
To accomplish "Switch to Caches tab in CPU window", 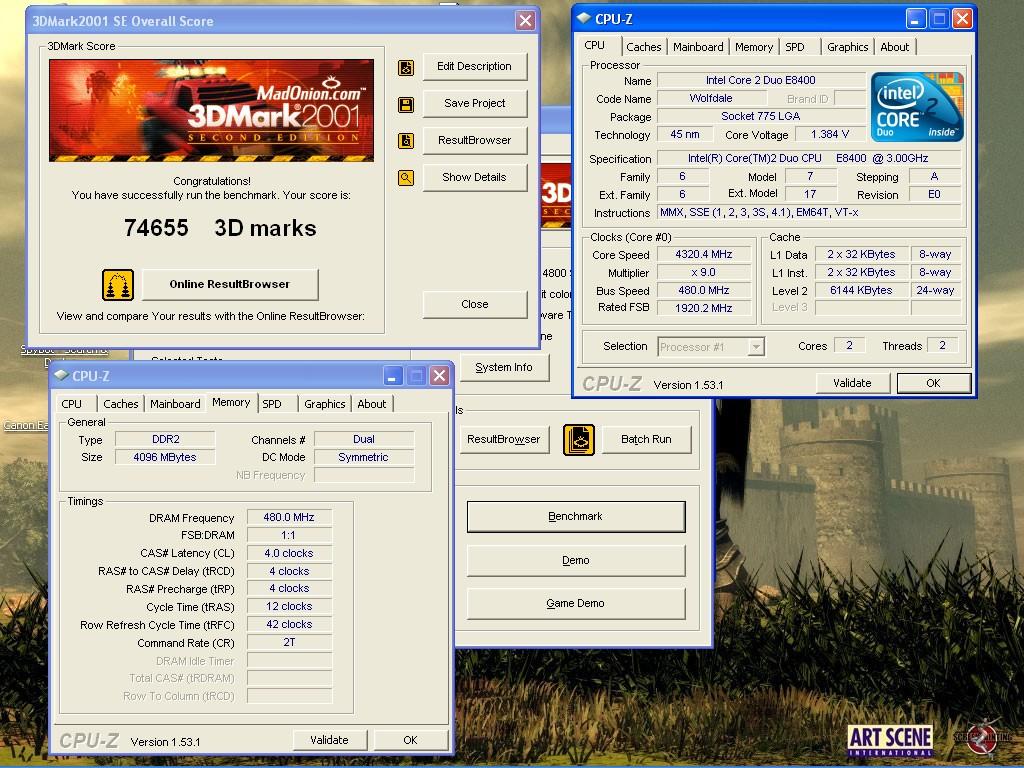I will (x=643, y=47).
